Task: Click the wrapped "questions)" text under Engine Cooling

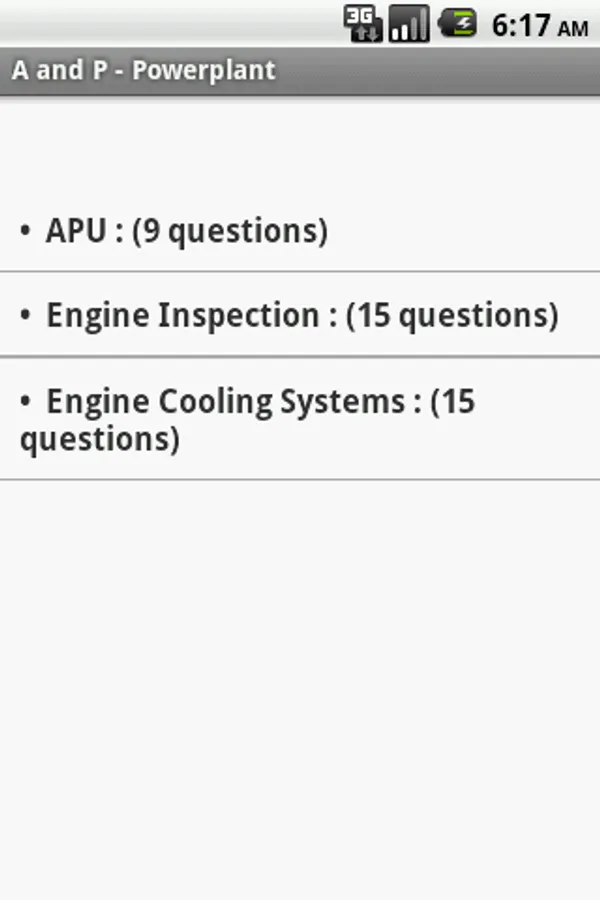Action: (x=100, y=439)
